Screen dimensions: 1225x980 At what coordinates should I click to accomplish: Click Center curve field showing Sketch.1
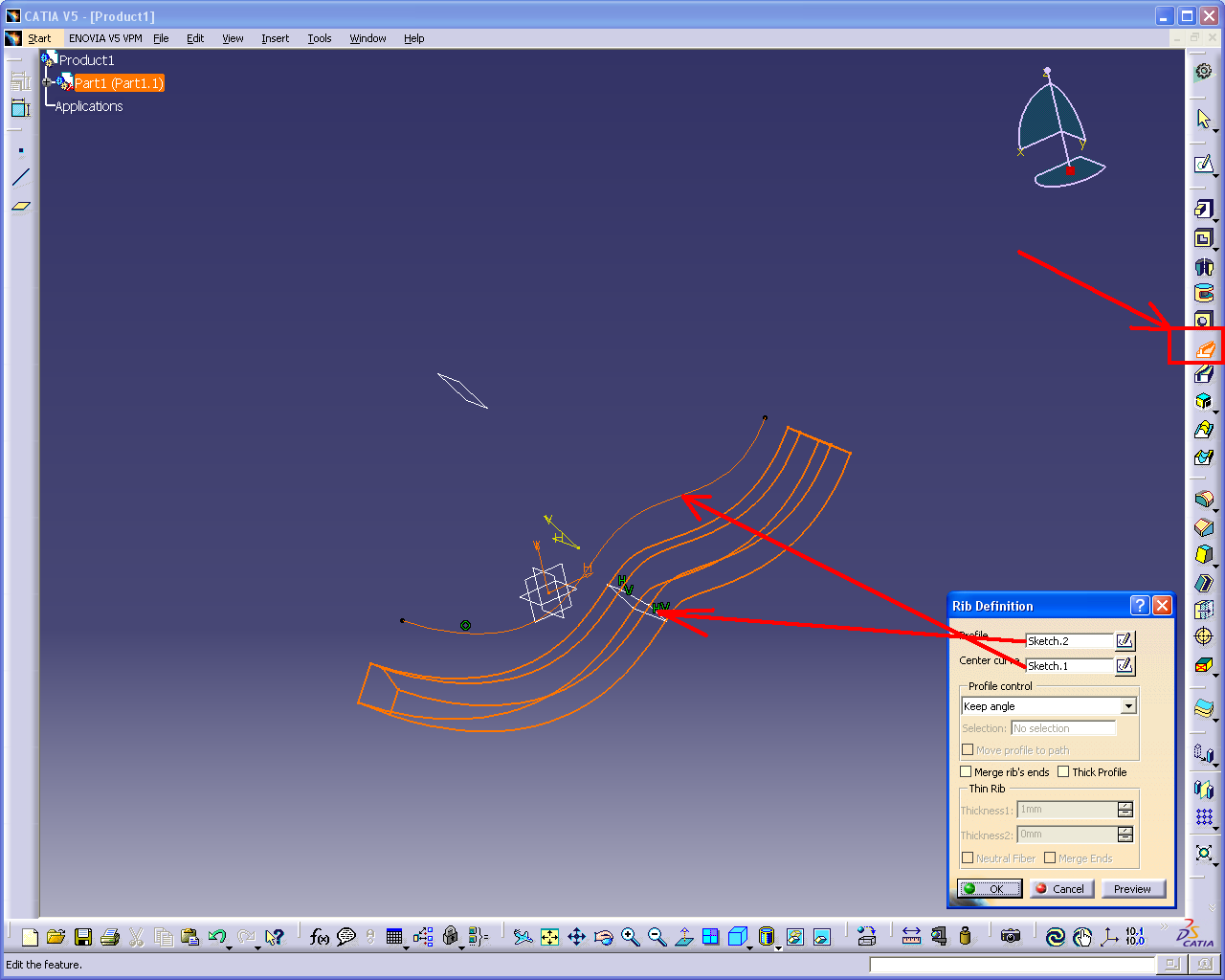pyautogui.click(x=1069, y=665)
